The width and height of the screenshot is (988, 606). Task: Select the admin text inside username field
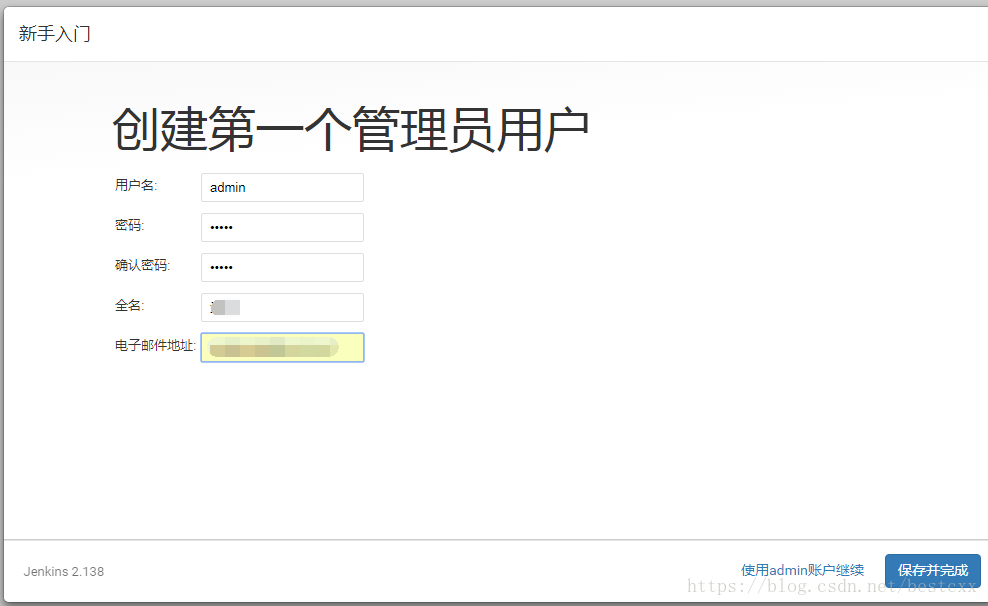(227, 187)
